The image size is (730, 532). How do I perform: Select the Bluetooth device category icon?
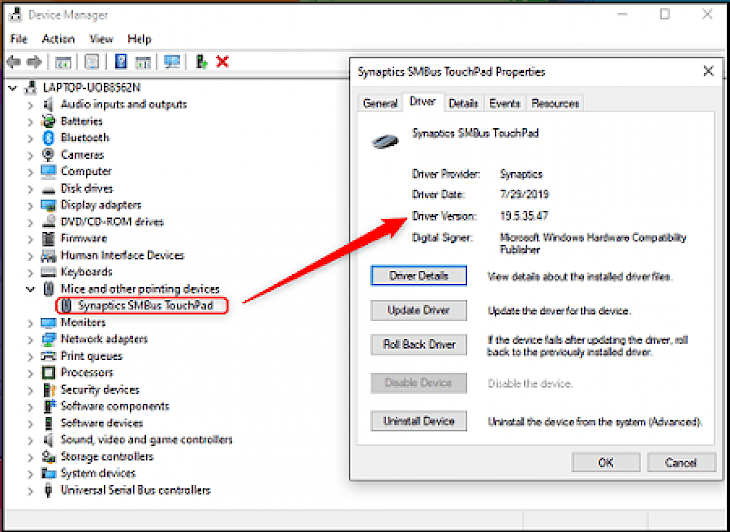point(48,138)
